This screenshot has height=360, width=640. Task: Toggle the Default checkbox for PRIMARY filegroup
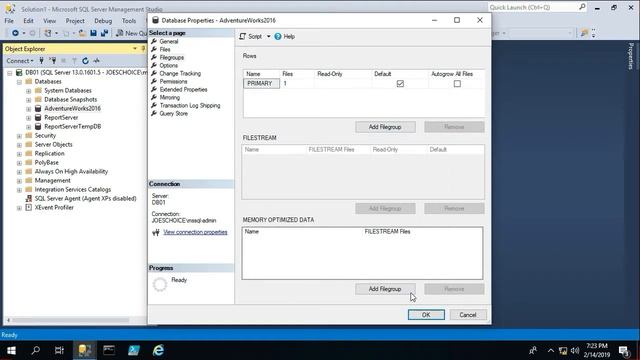coord(400,84)
